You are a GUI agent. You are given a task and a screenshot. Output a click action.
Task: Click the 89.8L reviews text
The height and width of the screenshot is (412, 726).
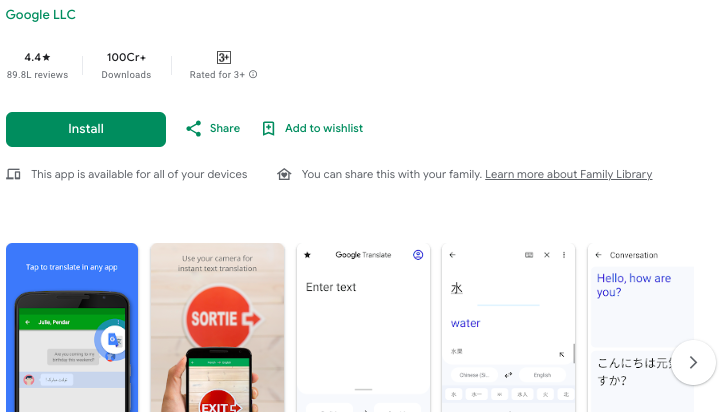[38, 75]
